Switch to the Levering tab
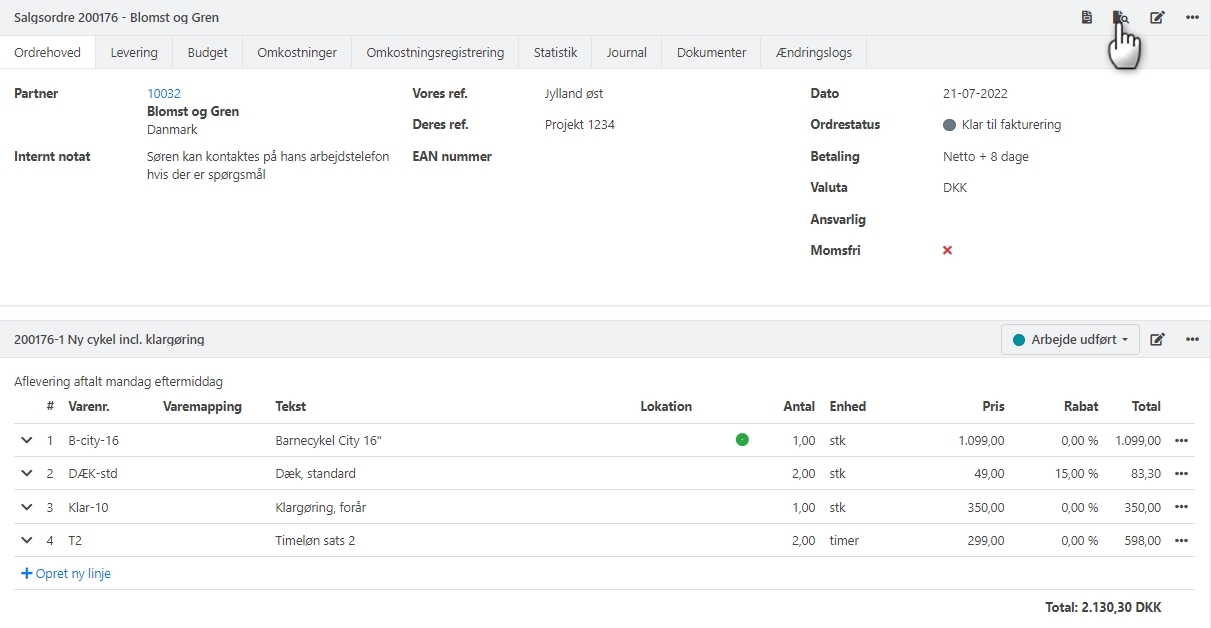The image size is (1211, 628). click(x=134, y=53)
